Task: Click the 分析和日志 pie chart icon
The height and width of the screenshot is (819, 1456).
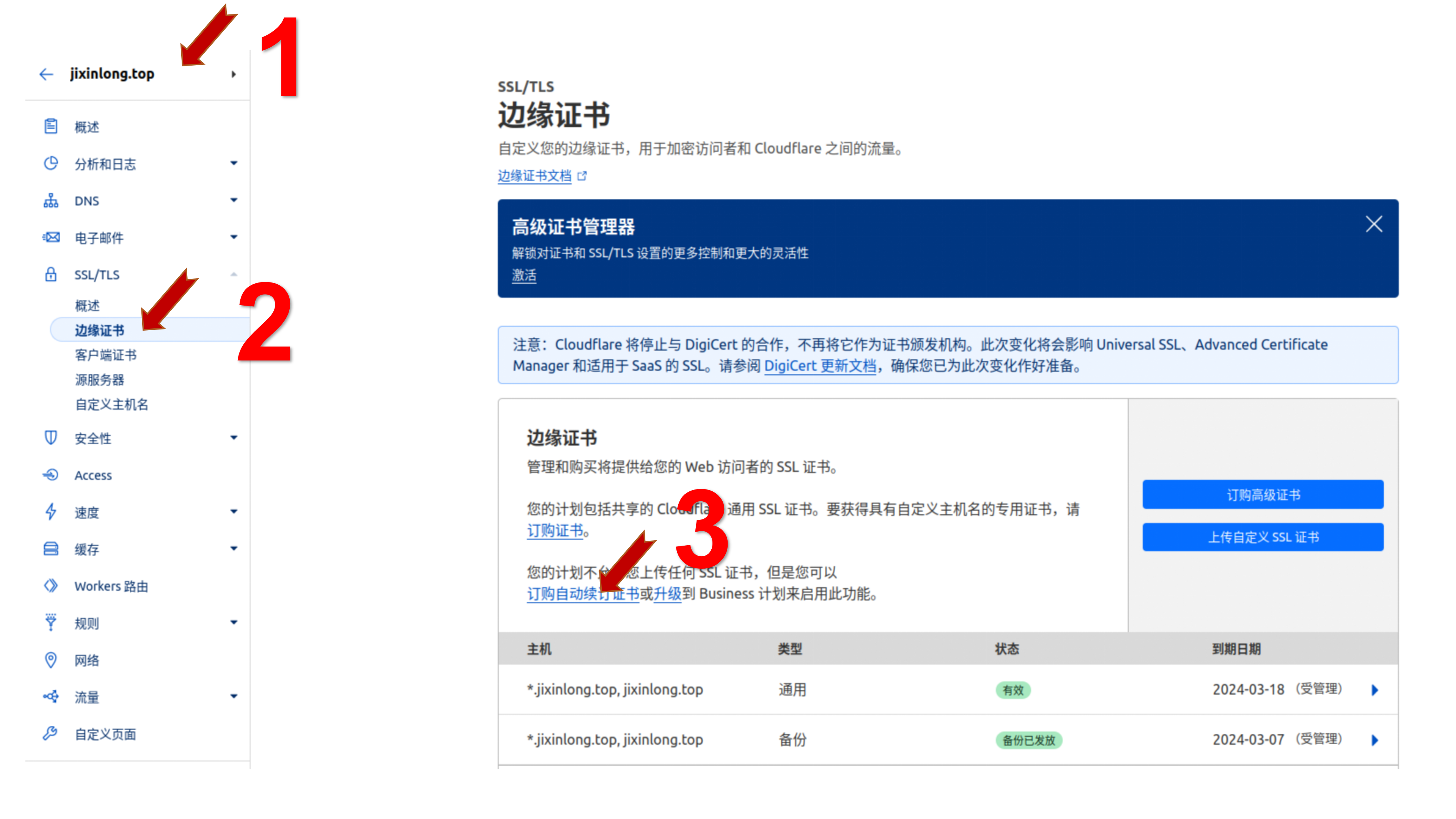Action: 51,163
